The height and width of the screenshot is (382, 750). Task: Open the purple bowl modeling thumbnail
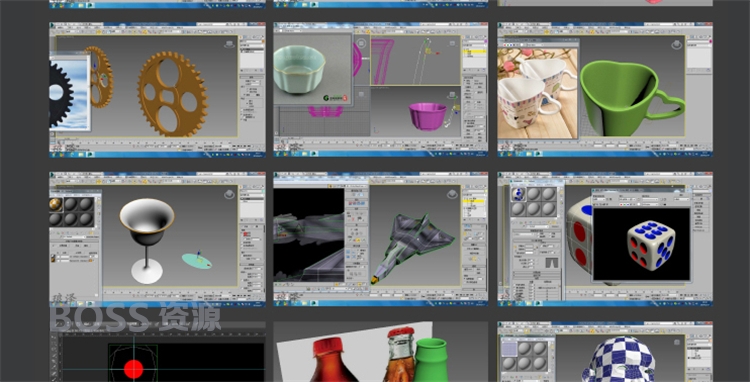[x=381, y=89]
